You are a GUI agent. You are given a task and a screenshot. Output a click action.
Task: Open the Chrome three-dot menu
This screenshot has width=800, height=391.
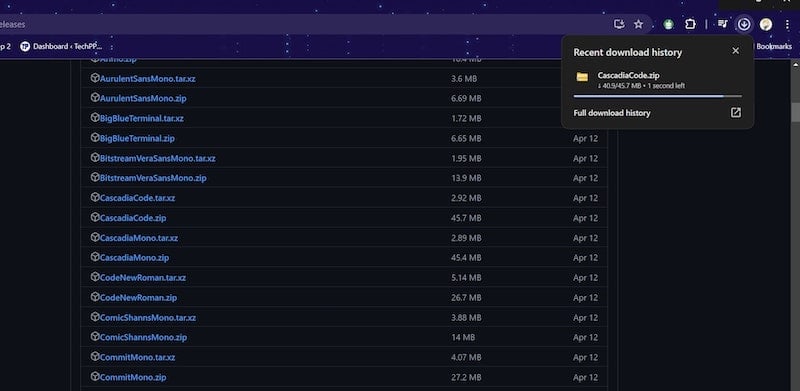pyautogui.click(x=787, y=24)
